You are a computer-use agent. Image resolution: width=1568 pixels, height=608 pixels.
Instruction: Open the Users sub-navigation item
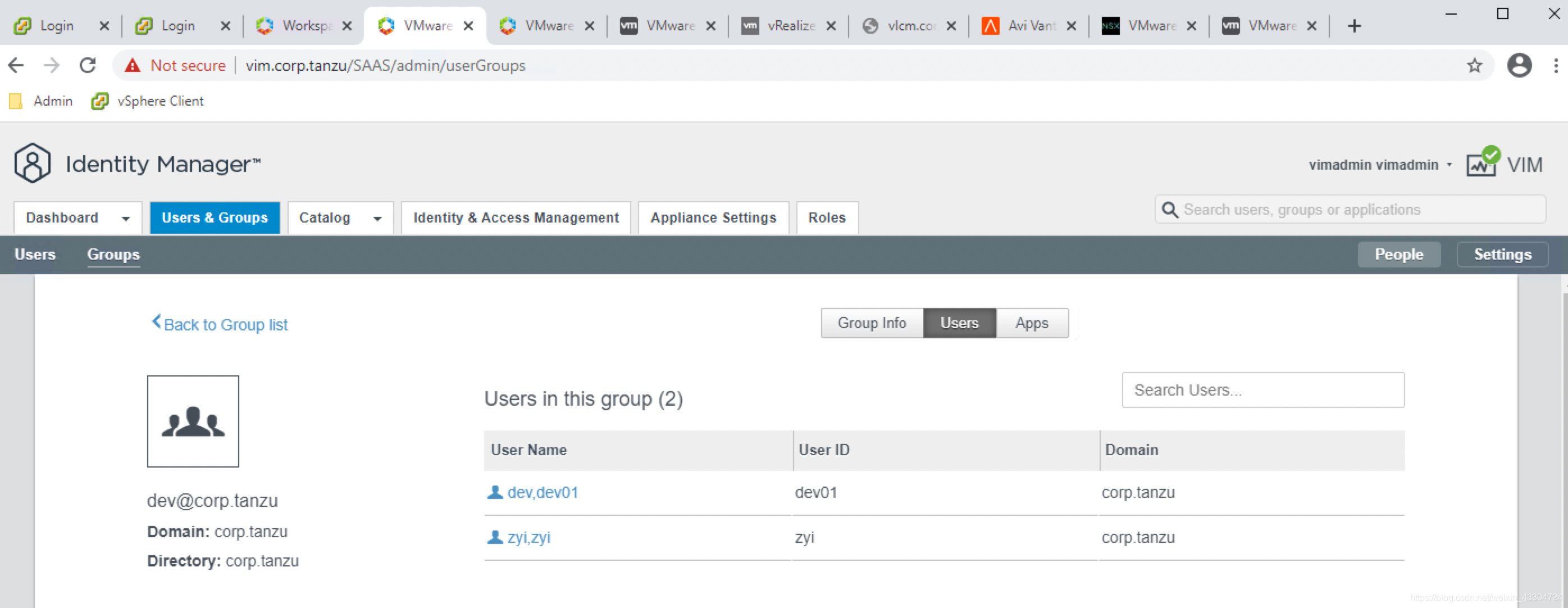pyautogui.click(x=35, y=254)
